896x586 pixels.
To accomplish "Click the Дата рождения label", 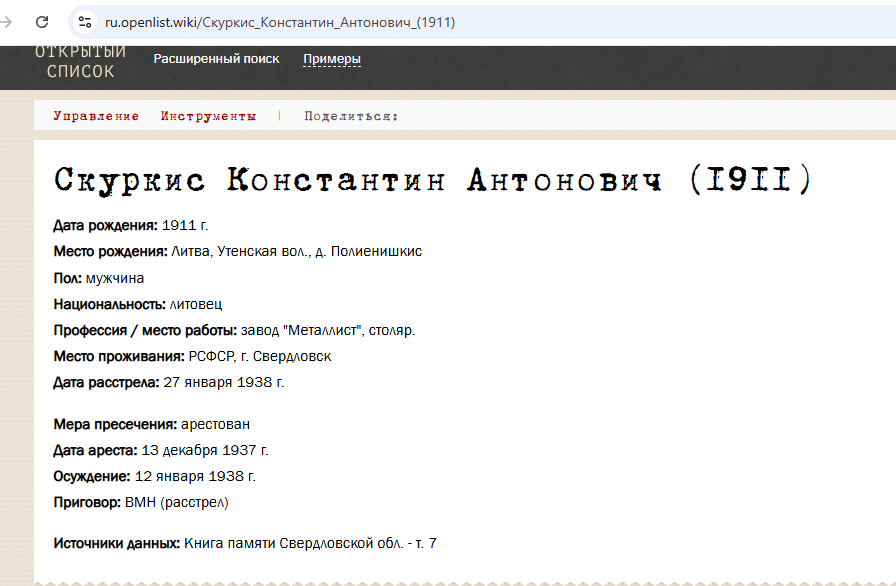I will [106, 226].
